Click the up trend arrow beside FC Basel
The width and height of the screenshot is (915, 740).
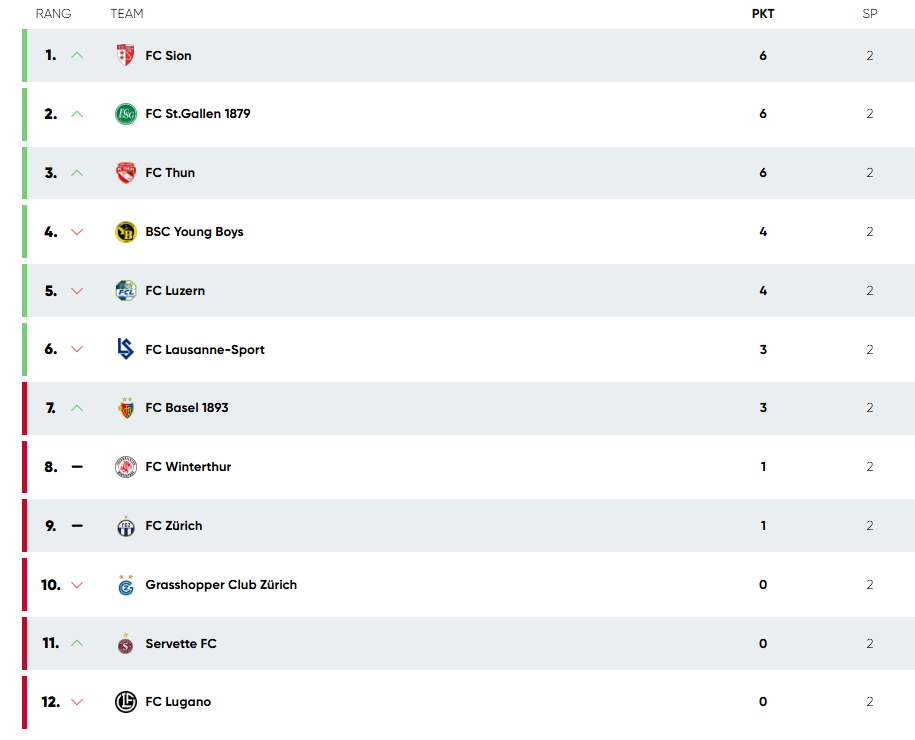(x=77, y=408)
